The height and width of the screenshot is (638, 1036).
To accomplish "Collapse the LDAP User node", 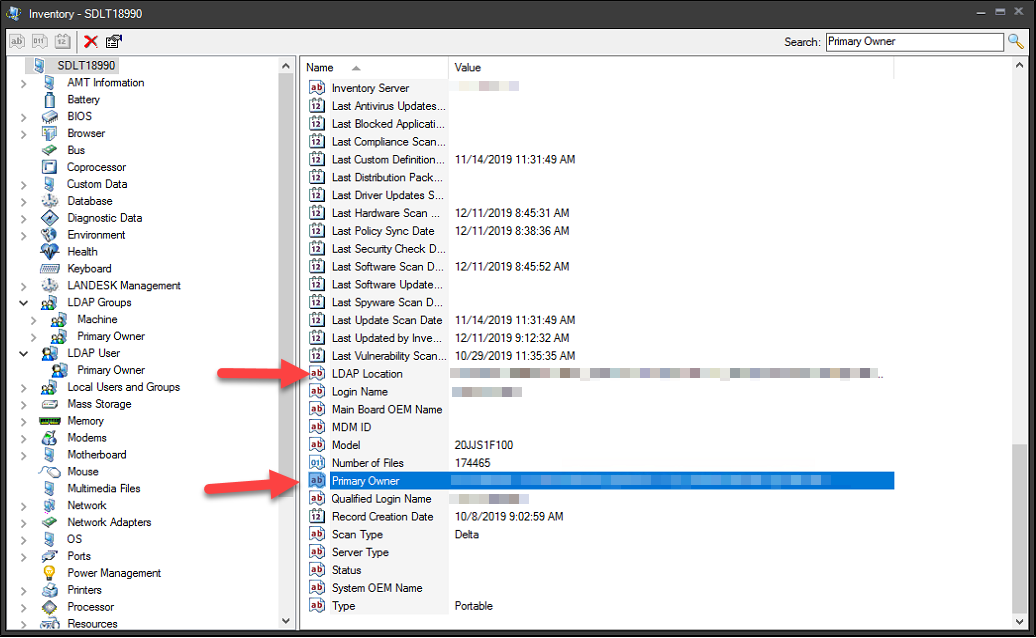I will [x=24, y=354].
